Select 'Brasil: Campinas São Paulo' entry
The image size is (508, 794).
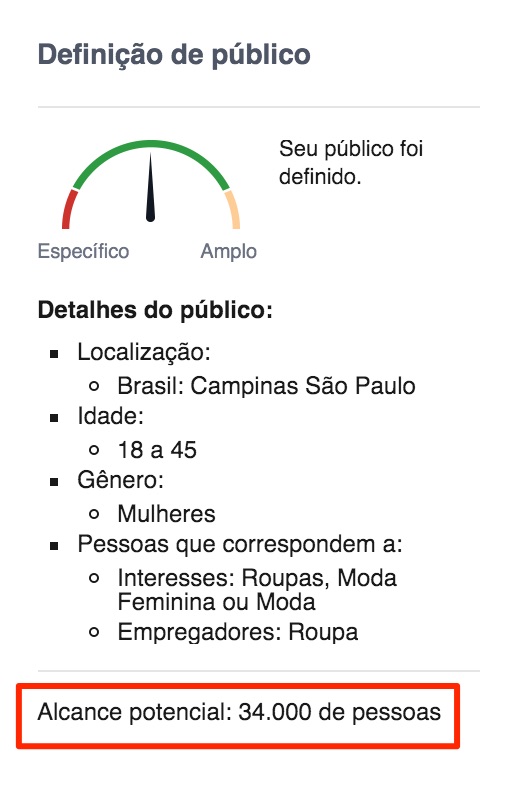pos(266,386)
